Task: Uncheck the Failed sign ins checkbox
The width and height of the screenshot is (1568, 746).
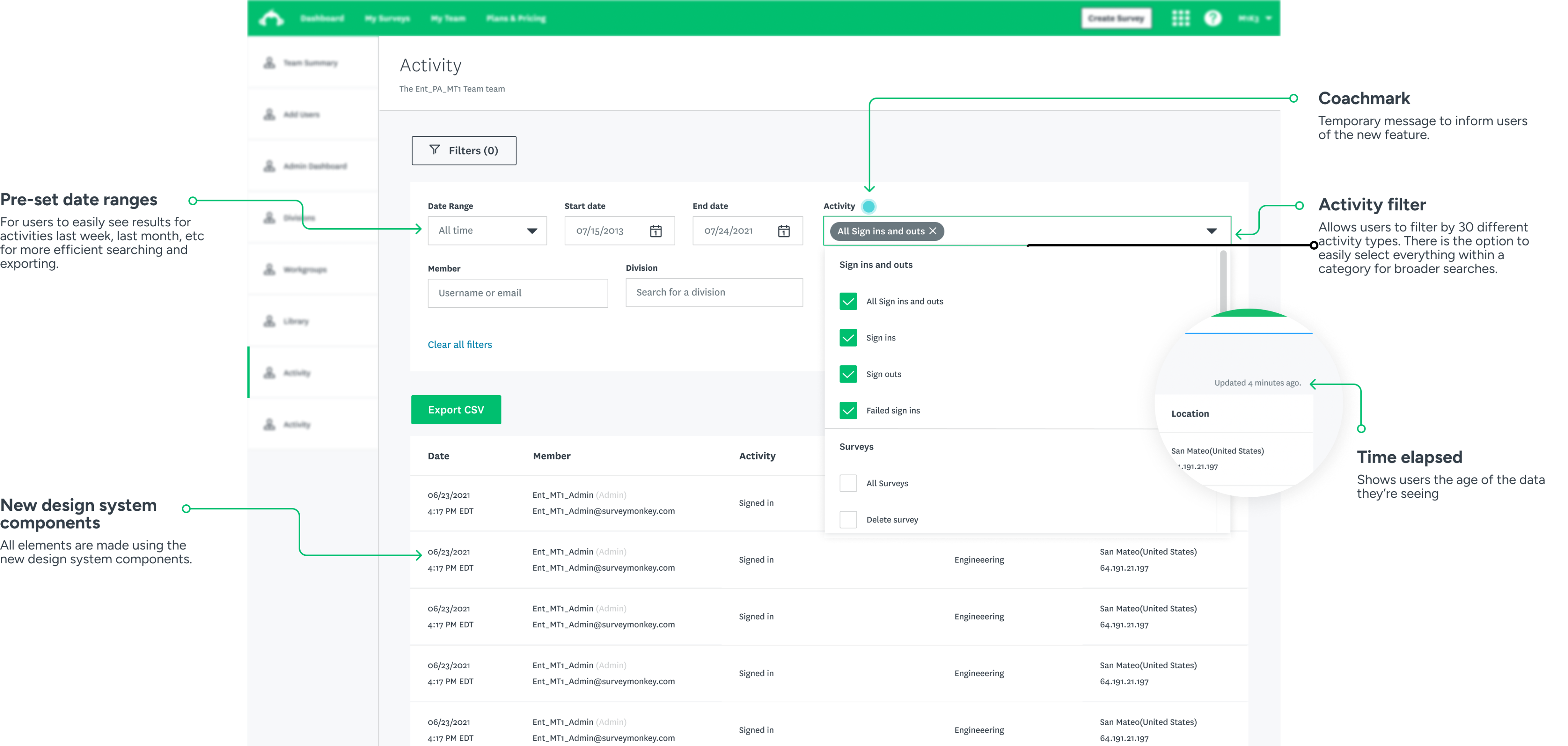Action: 848,411
